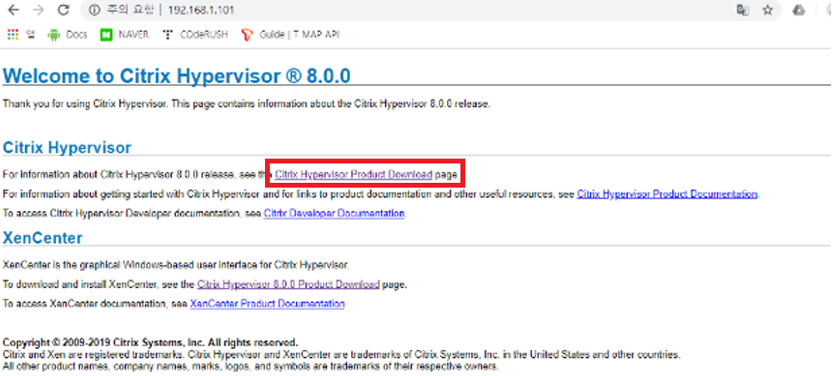Click the cloud extension icon

[x=799, y=10]
